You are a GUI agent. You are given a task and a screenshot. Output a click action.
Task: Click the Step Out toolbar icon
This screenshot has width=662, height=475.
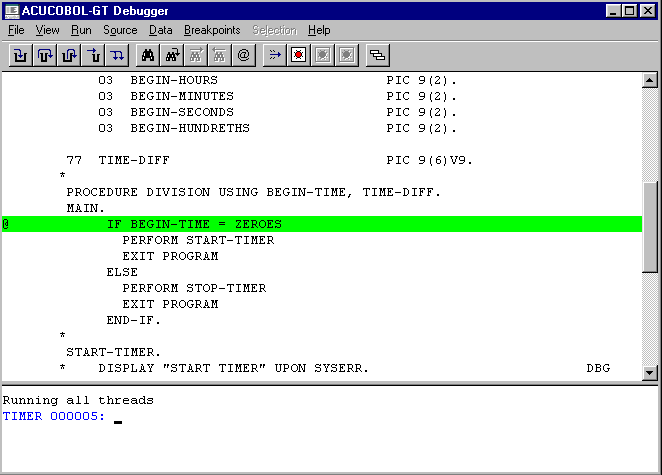click(x=69, y=55)
